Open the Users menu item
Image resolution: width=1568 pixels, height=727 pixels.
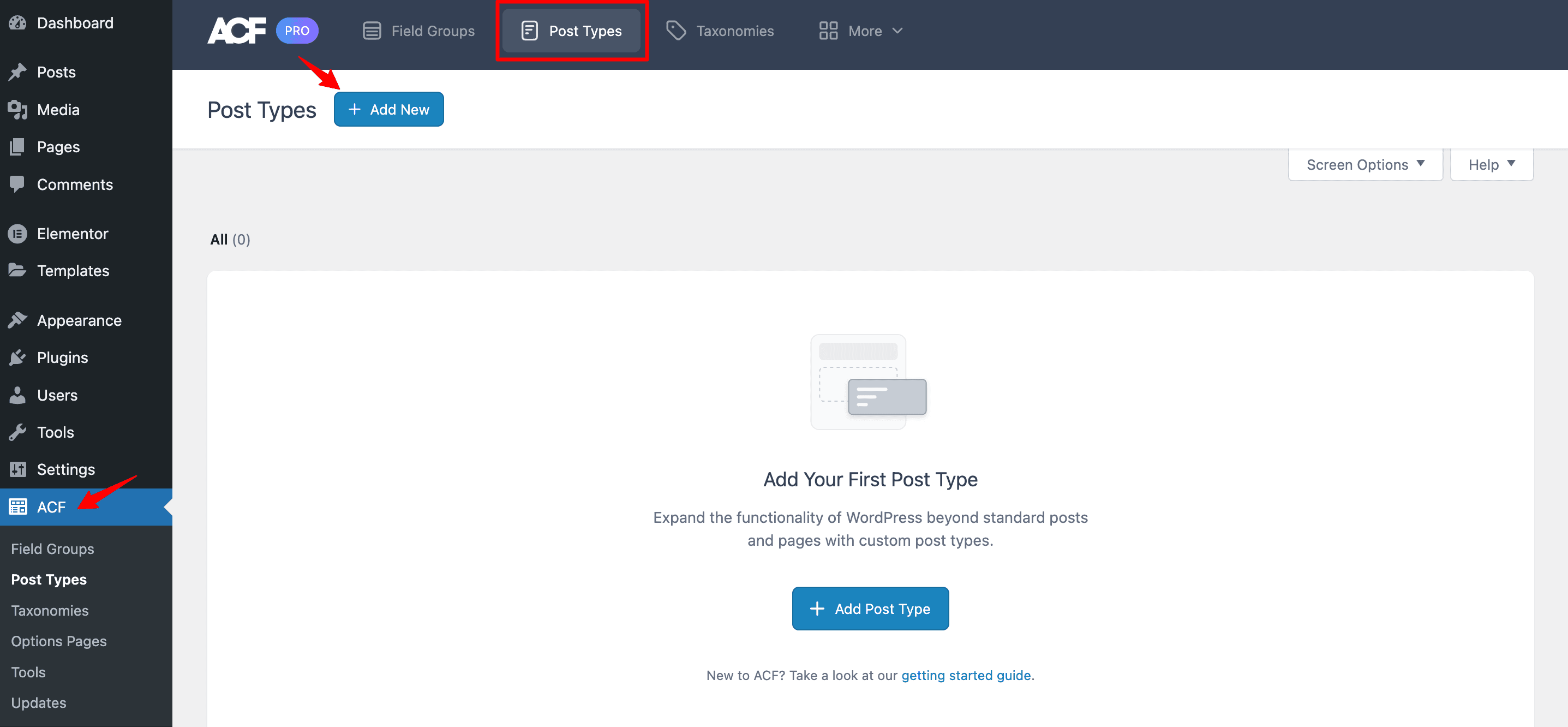point(86,395)
